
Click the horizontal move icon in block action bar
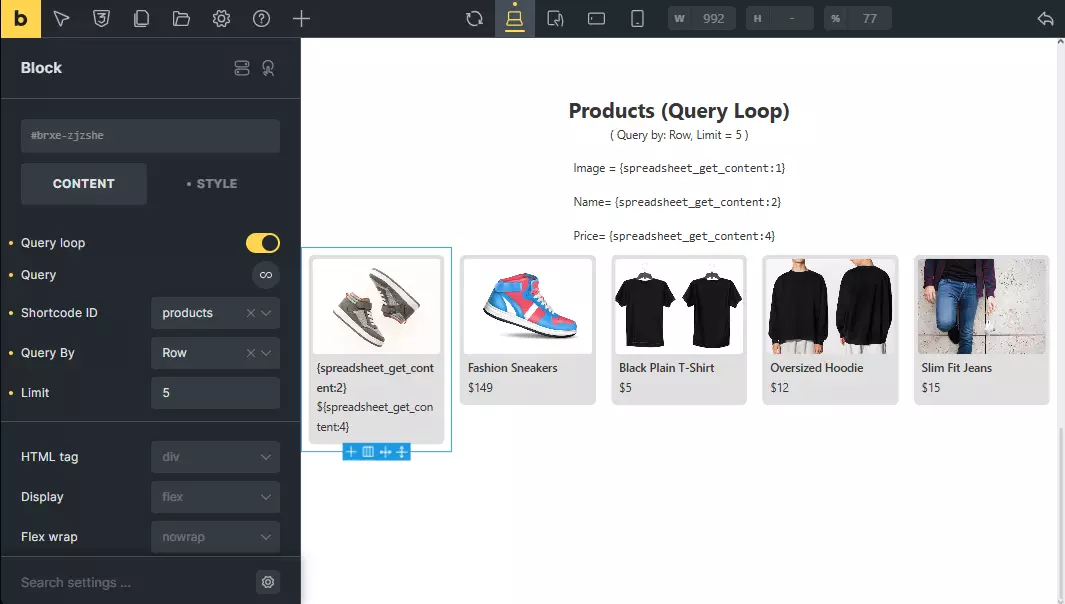click(x=385, y=452)
